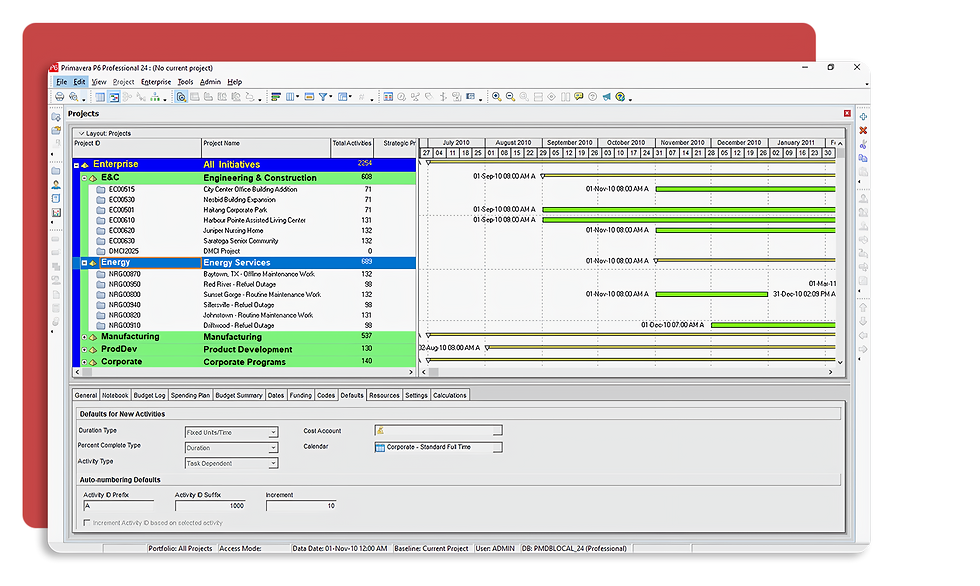Expand the ProdDev node
This screenshot has height=586, width=980.
84,350
